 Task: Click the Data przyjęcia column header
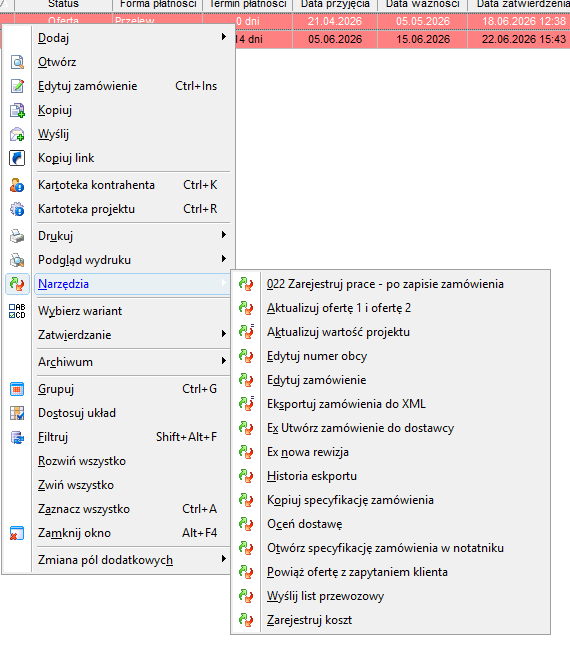coord(335,5)
